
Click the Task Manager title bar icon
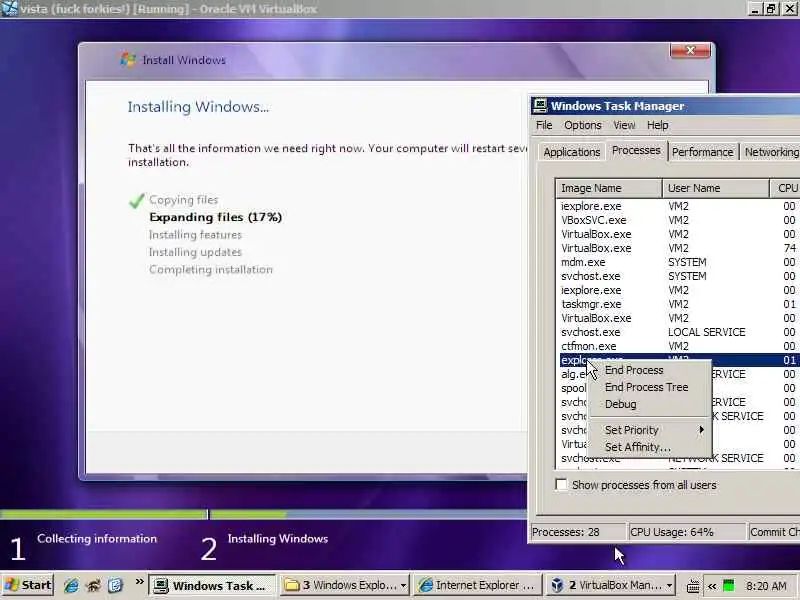[x=539, y=106]
